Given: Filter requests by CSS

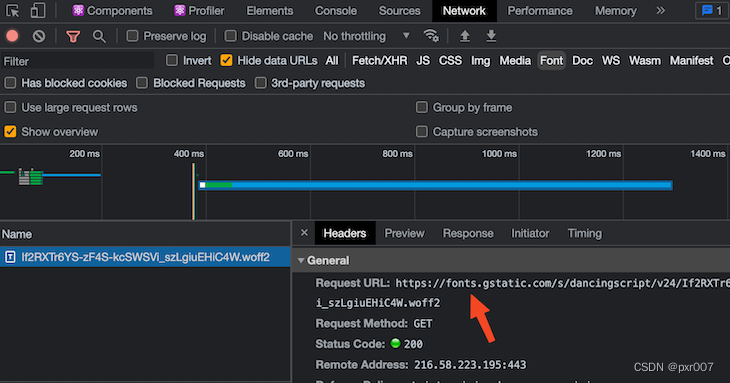Looking at the screenshot, I should 450,60.
